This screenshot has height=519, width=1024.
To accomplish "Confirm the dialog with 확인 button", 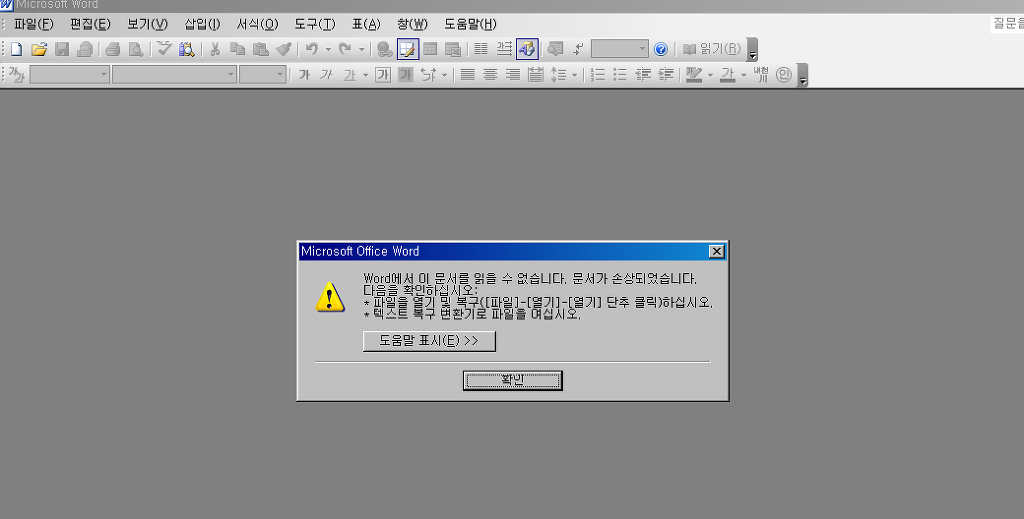I will pos(513,380).
